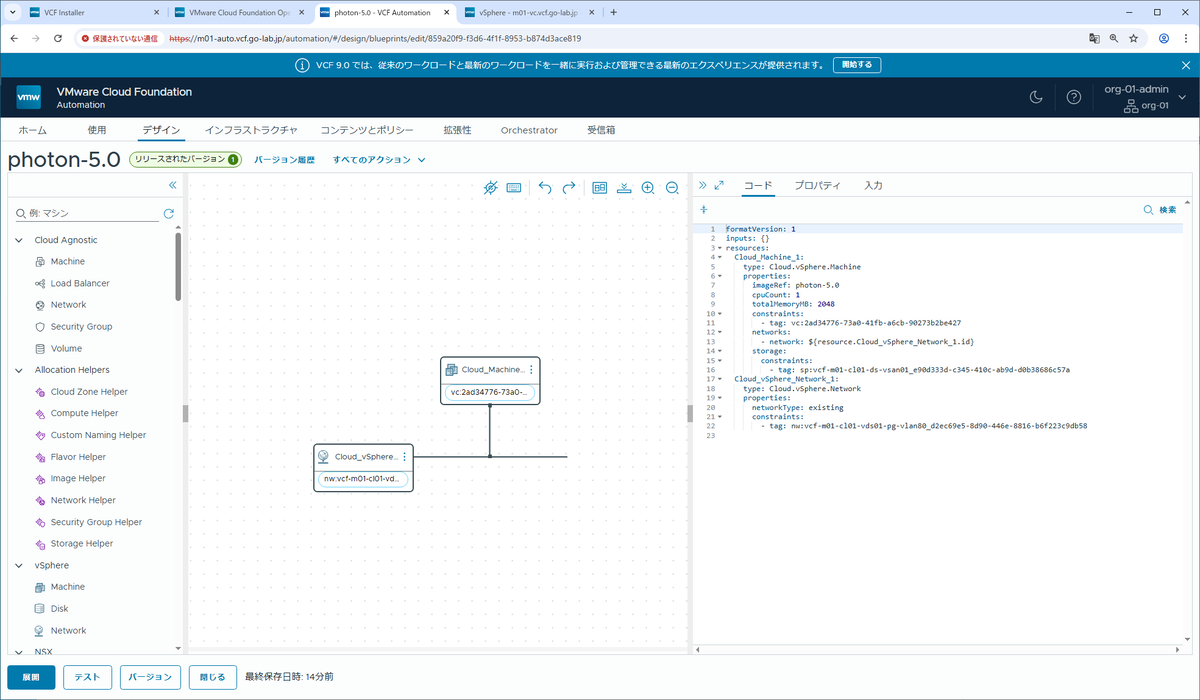Toggle connector visibility icon on canvas toolbar

[490, 187]
